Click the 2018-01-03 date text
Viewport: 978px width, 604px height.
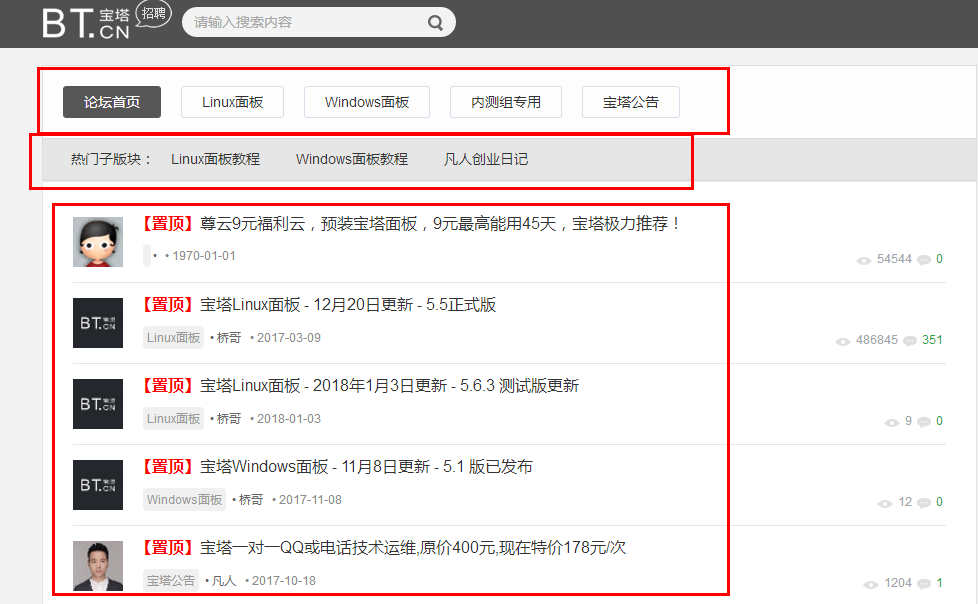point(289,419)
